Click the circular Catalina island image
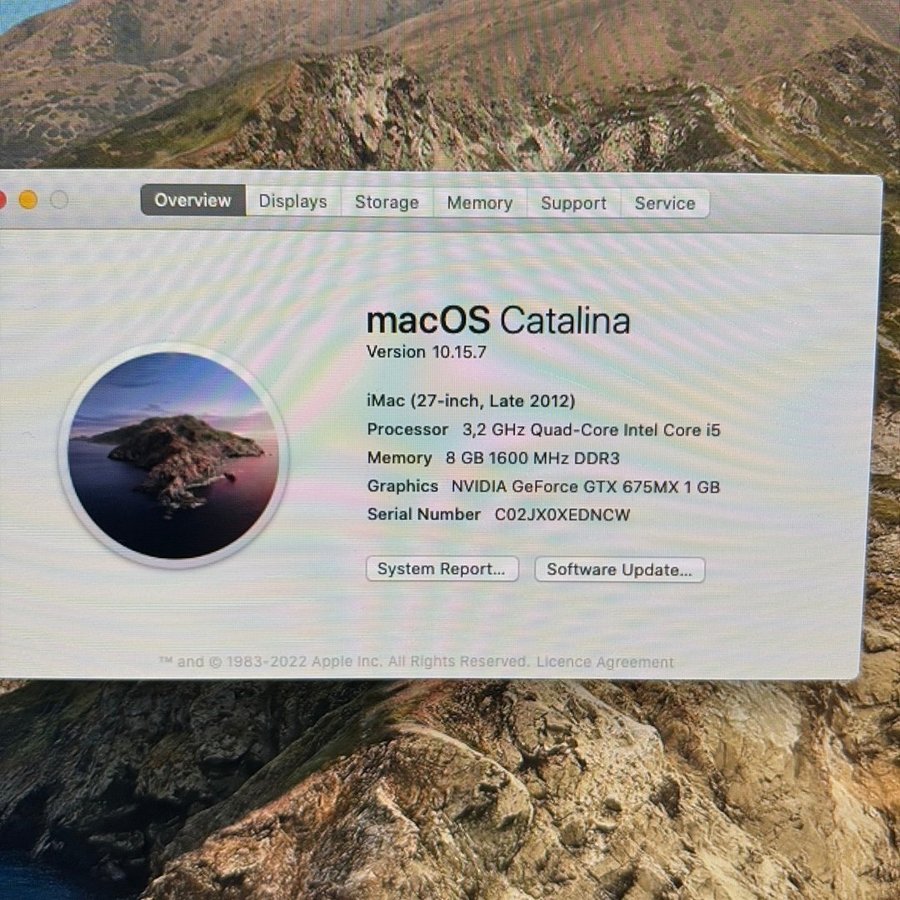This screenshot has width=900, height=900. pos(173,455)
